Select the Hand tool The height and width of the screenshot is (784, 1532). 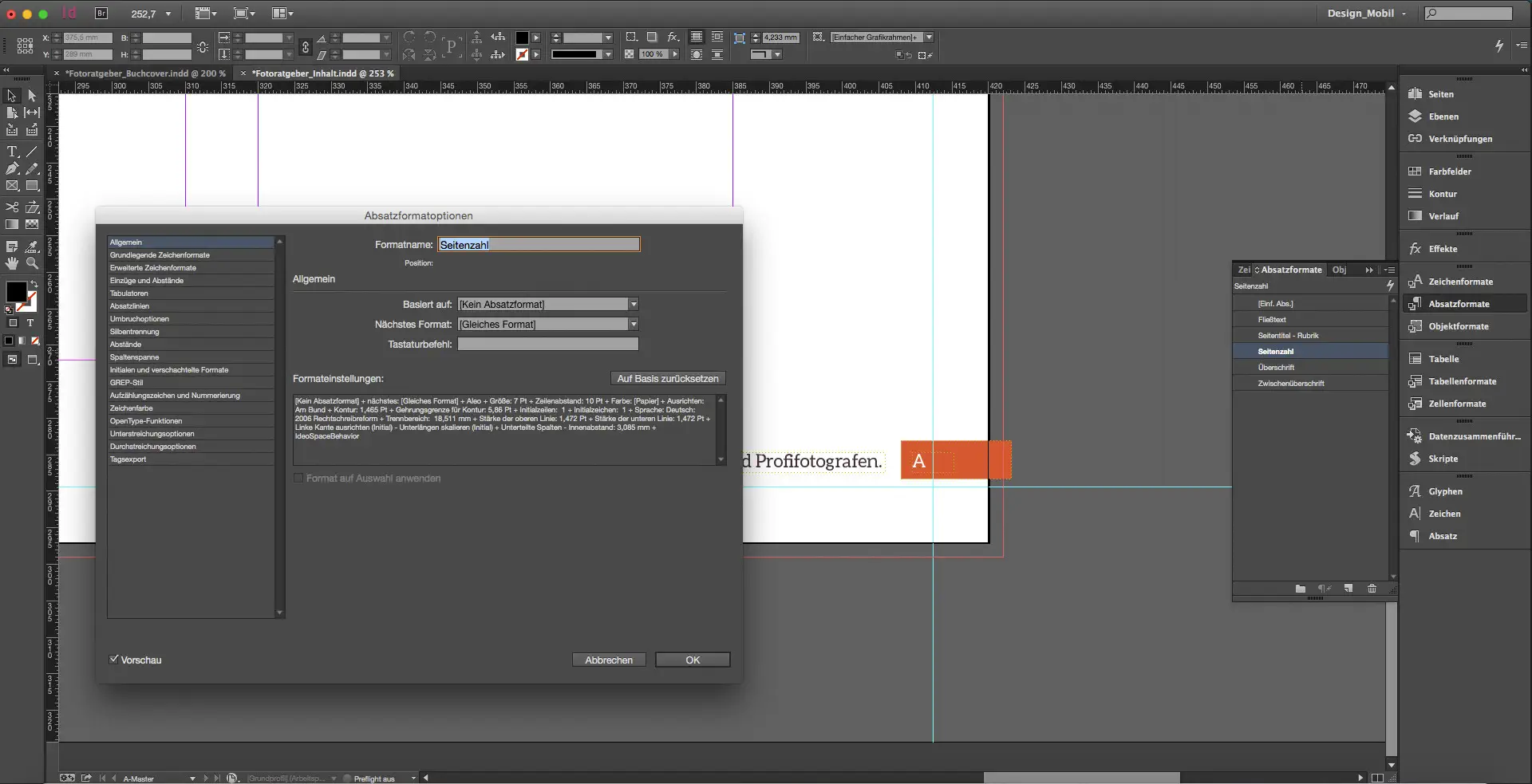click(x=12, y=264)
